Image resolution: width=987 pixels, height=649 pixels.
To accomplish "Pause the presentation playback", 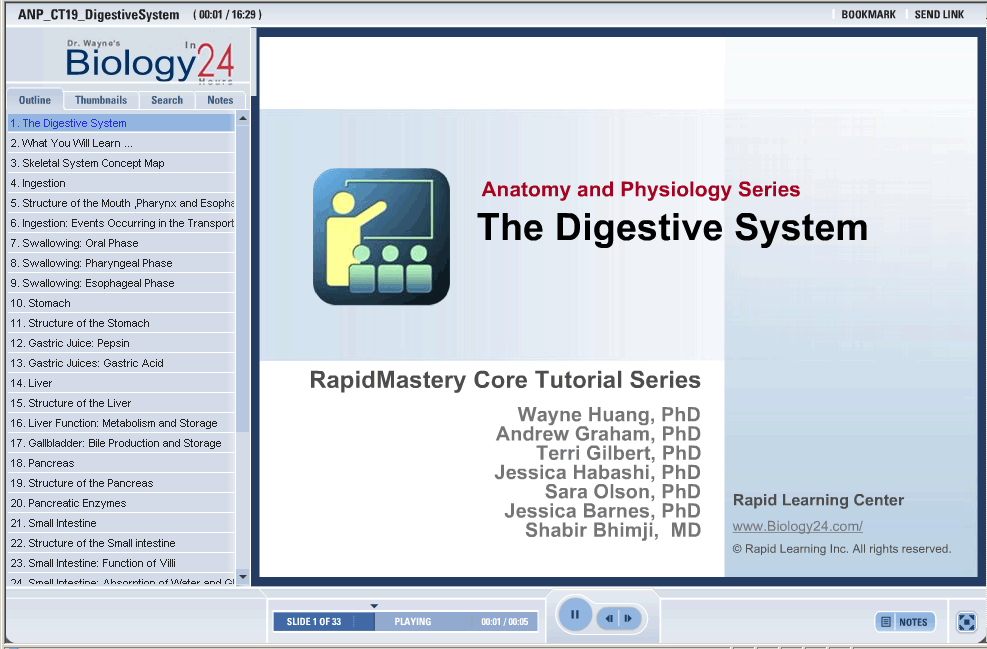I will pos(575,615).
